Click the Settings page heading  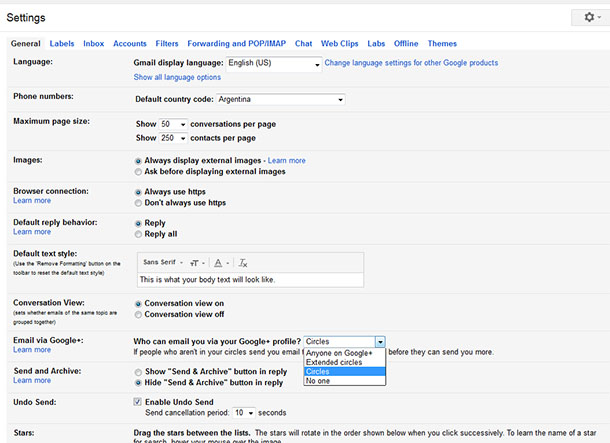point(26,18)
